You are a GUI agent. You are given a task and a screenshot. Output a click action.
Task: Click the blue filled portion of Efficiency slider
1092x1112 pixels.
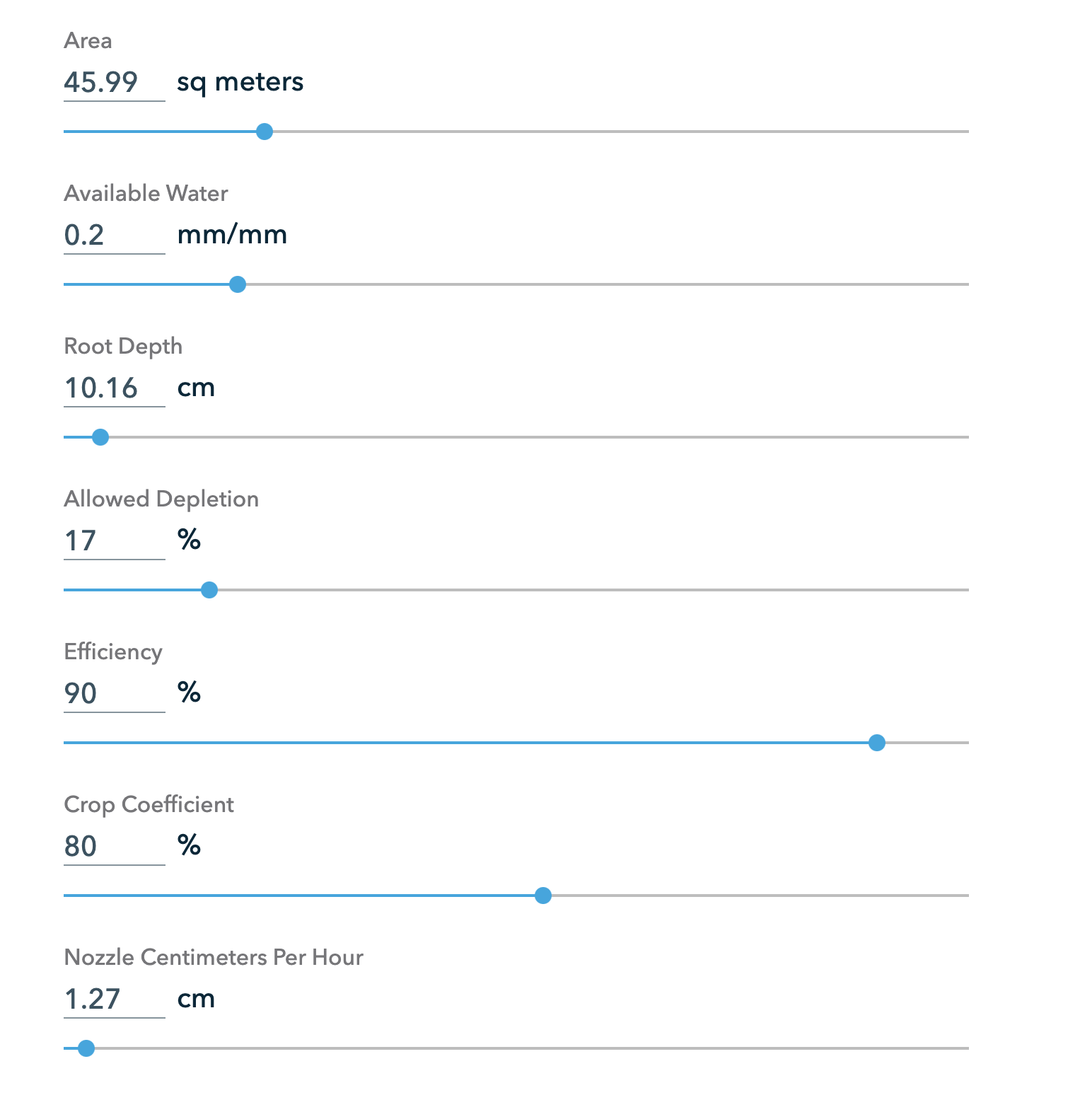click(466, 743)
